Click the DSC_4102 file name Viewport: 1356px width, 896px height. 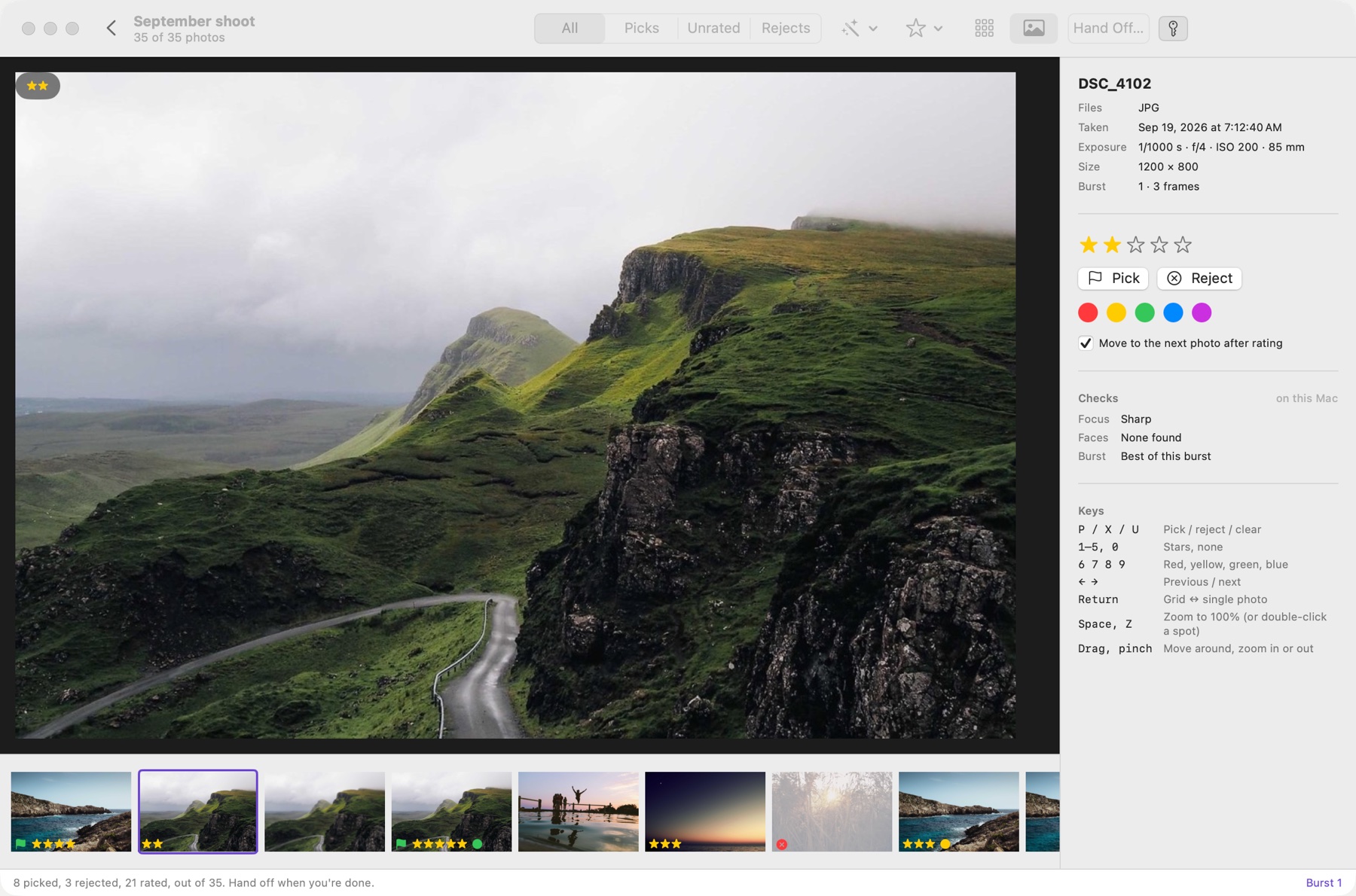point(1114,84)
